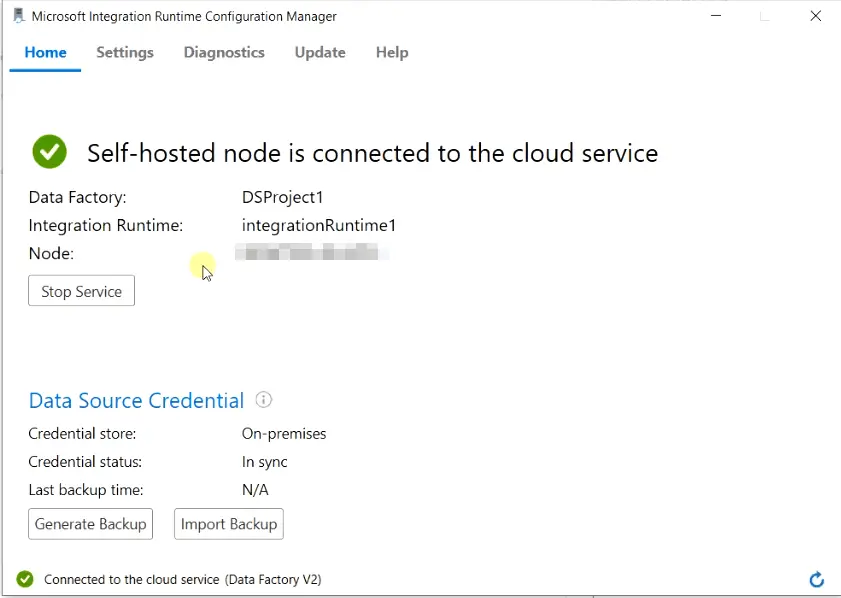Go to the Update tab
The width and height of the screenshot is (841, 598).
(x=320, y=53)
